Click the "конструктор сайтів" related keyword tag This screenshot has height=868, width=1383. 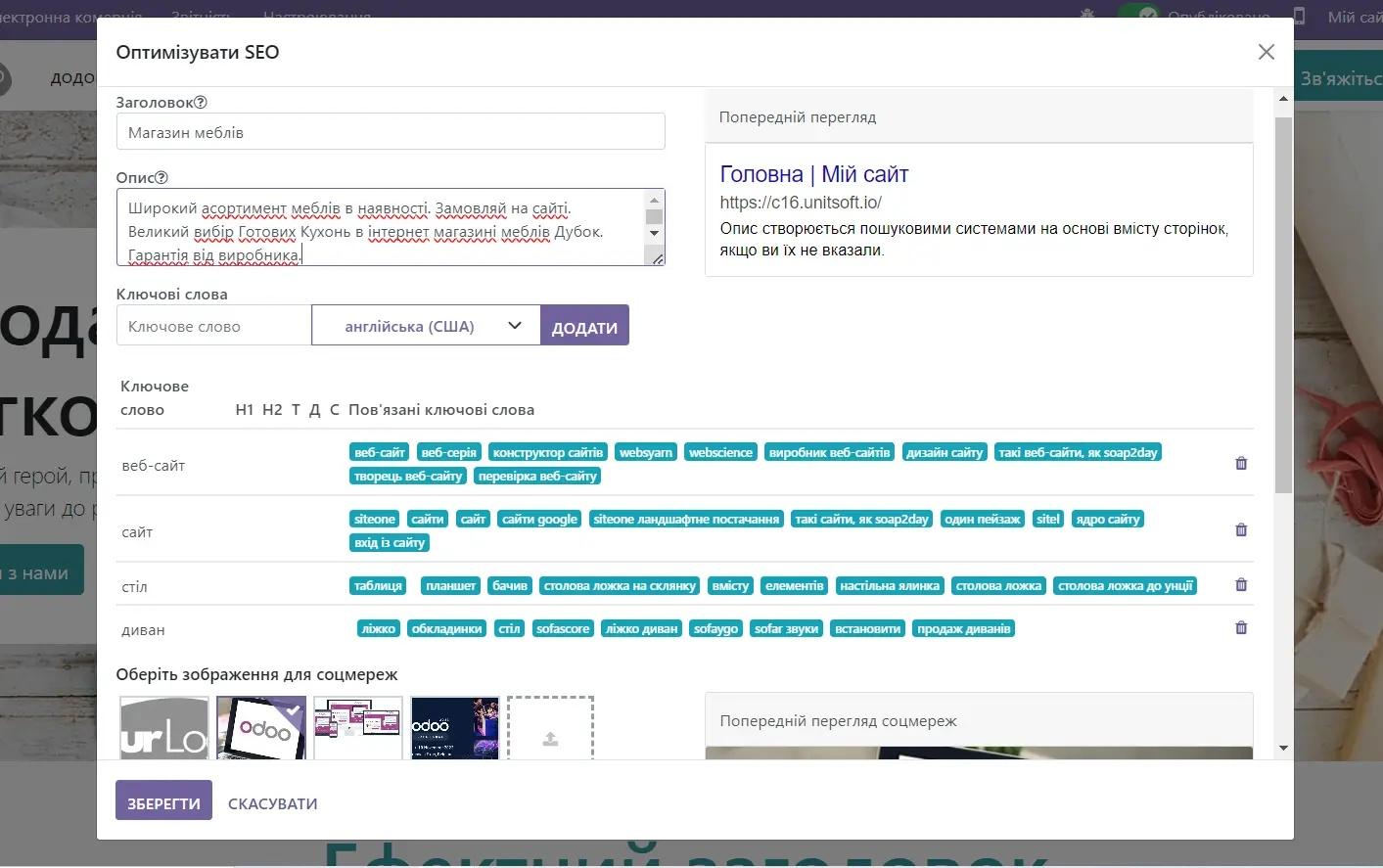pyautogui.click(x=547, y=453)
